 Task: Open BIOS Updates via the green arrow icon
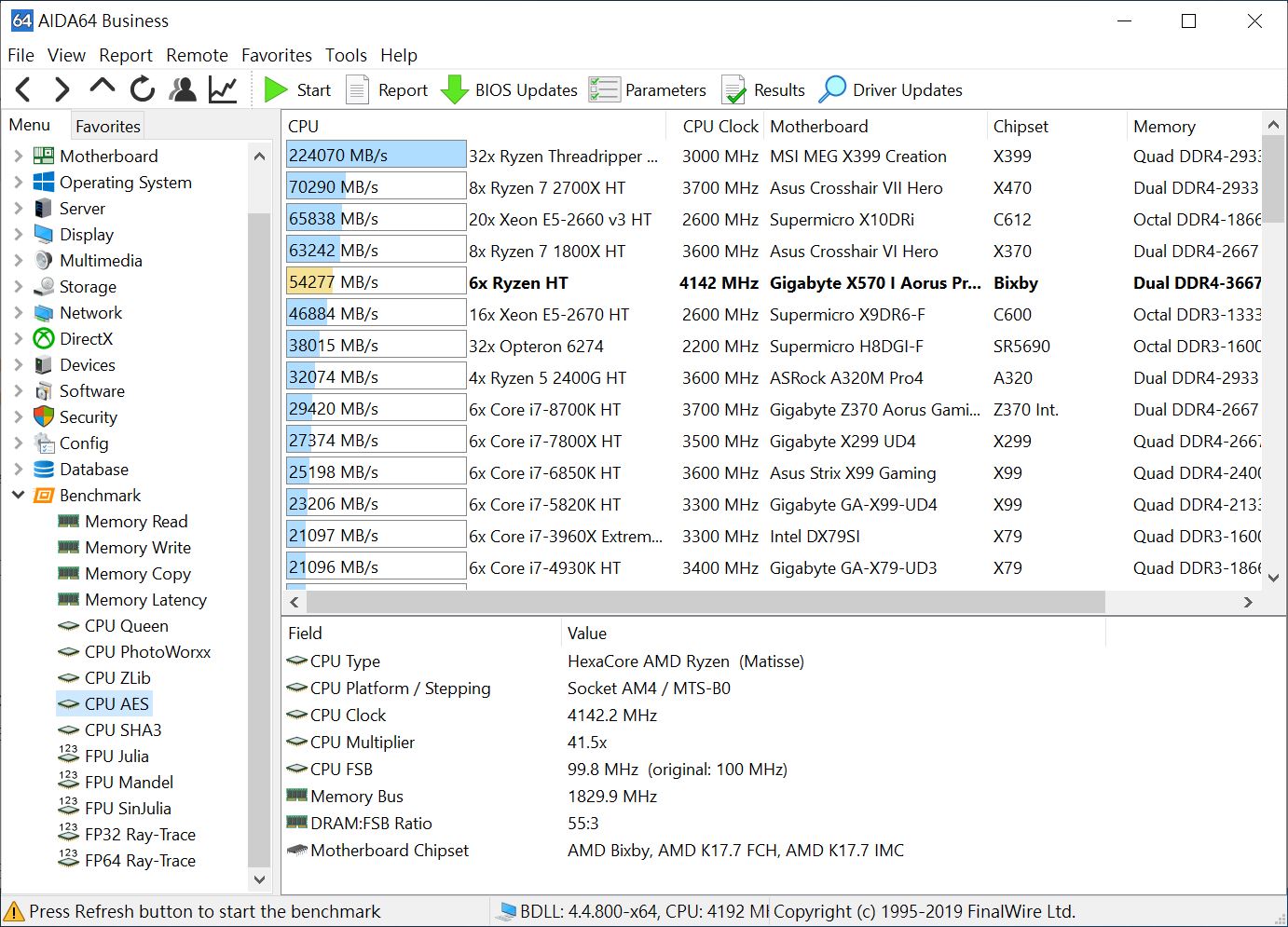[x=454, y=89]
